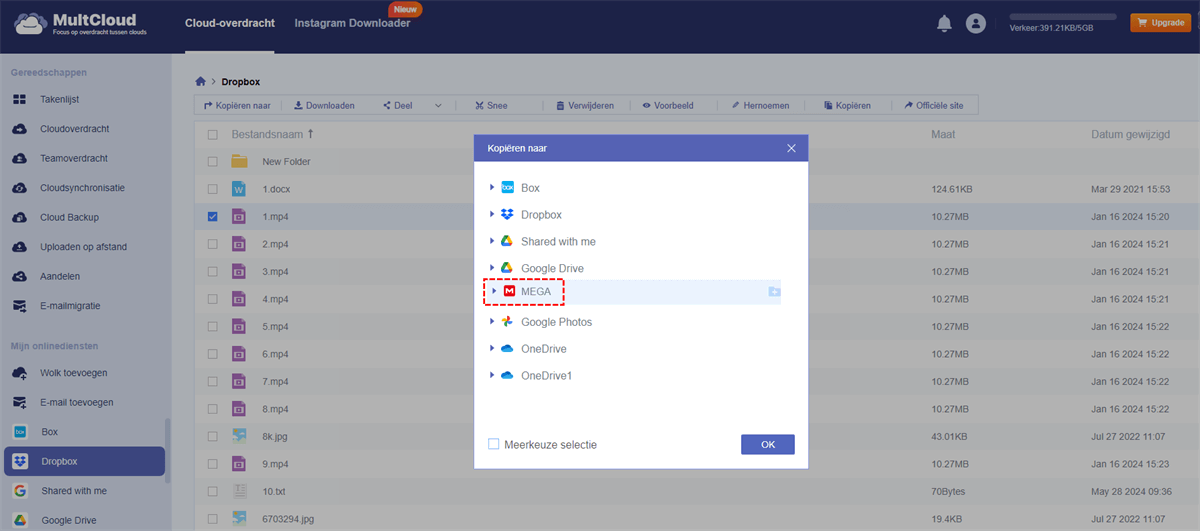Click the Box icon in dialog

tap(507, 188)
